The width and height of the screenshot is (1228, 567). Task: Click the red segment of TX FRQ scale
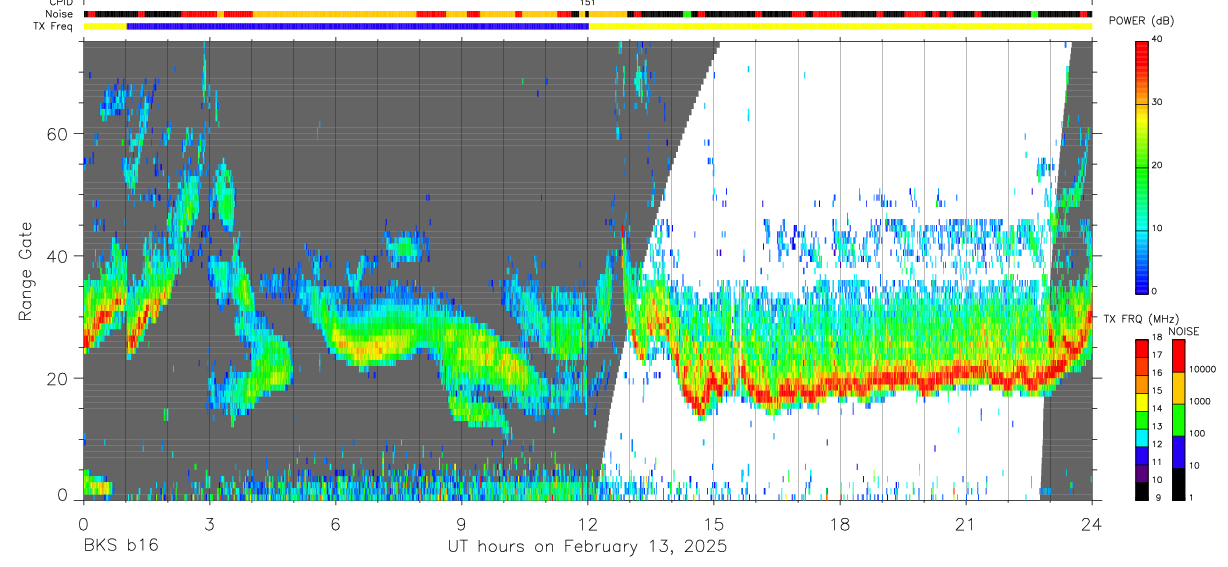click(x=1142, y=349)
